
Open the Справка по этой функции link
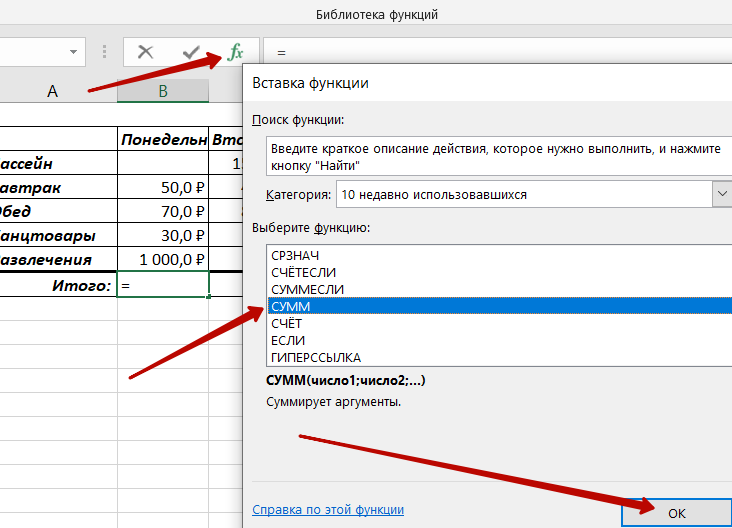point(328,509)
